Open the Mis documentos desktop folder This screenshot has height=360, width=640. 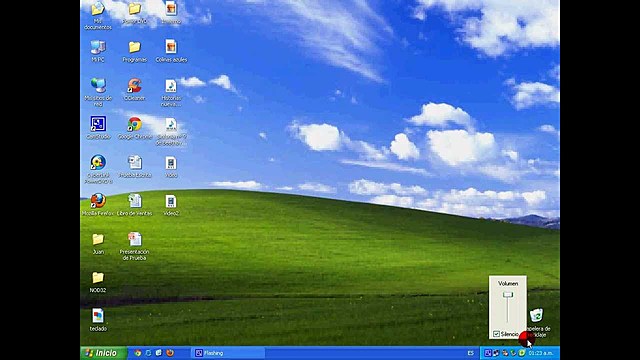98,9
